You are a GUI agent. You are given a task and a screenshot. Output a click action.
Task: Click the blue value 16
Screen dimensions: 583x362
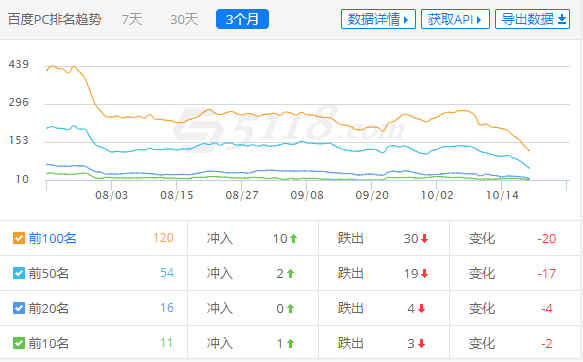pos(167,308)
